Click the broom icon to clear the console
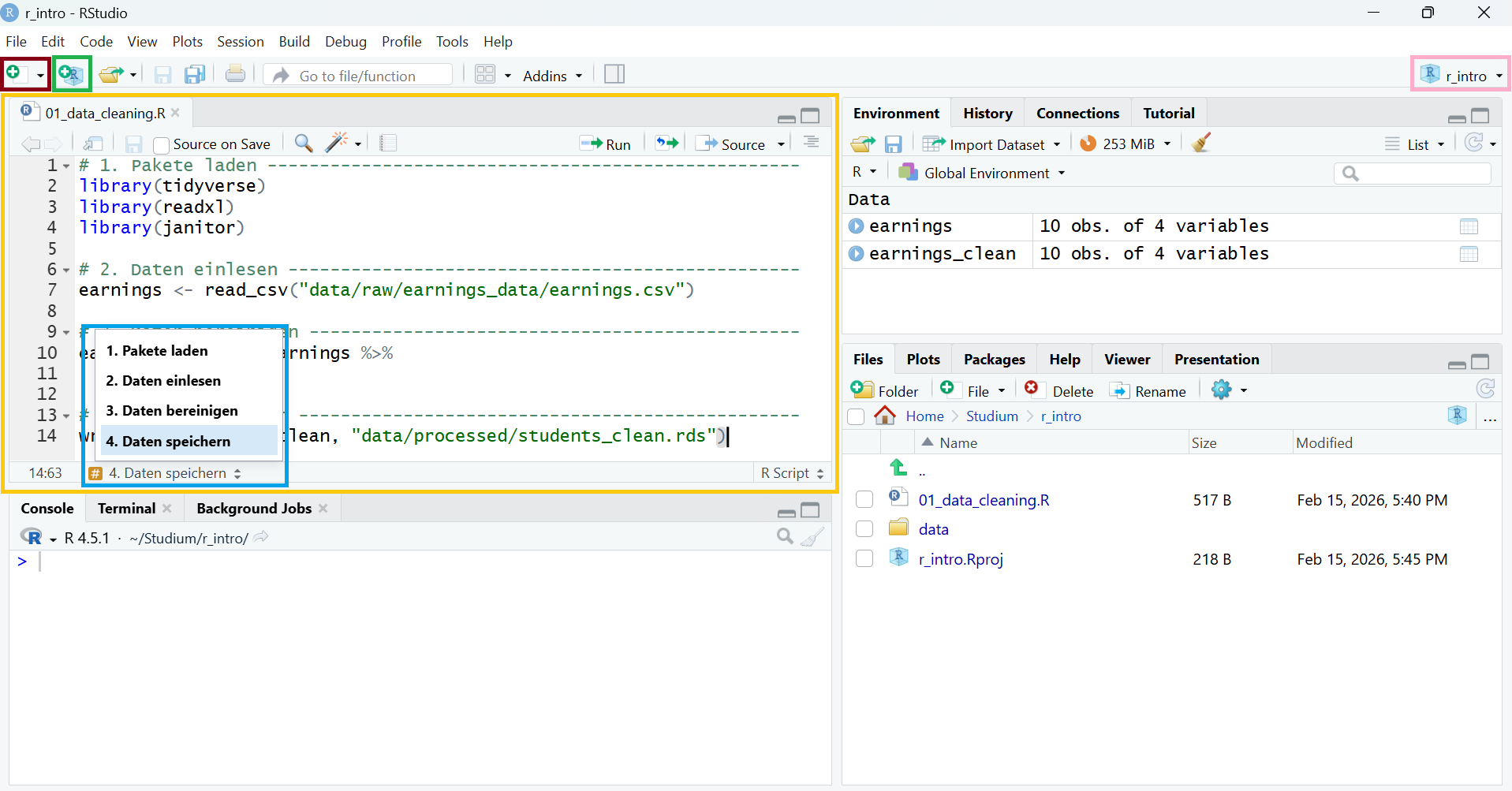1512x791 pixels. click(812, 537)
